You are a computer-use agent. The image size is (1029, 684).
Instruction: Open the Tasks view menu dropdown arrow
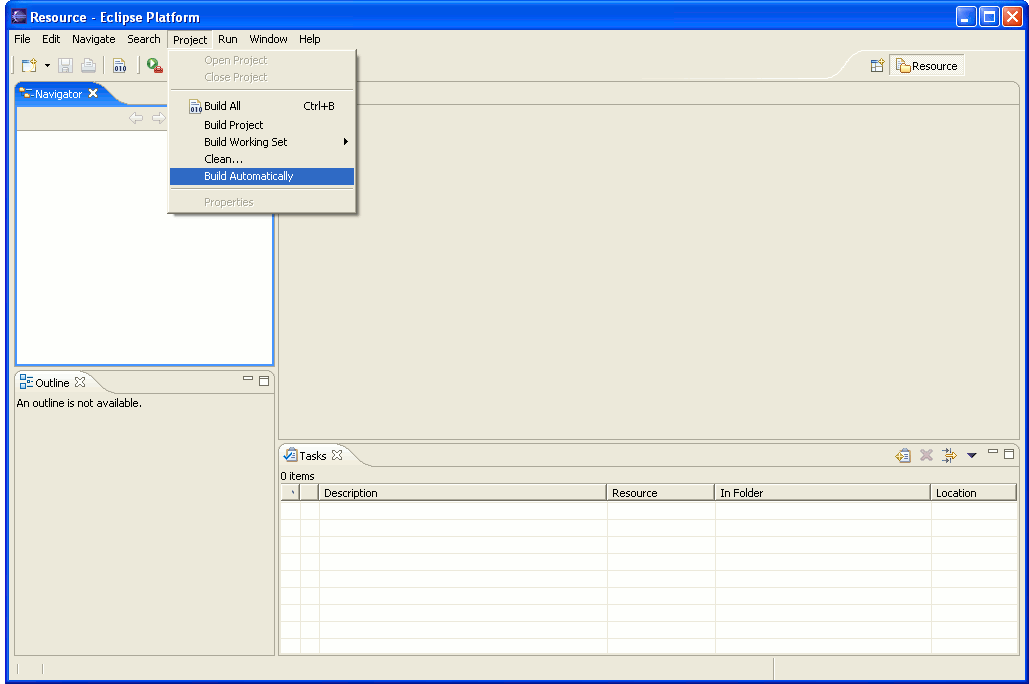(x=972, y=455)
